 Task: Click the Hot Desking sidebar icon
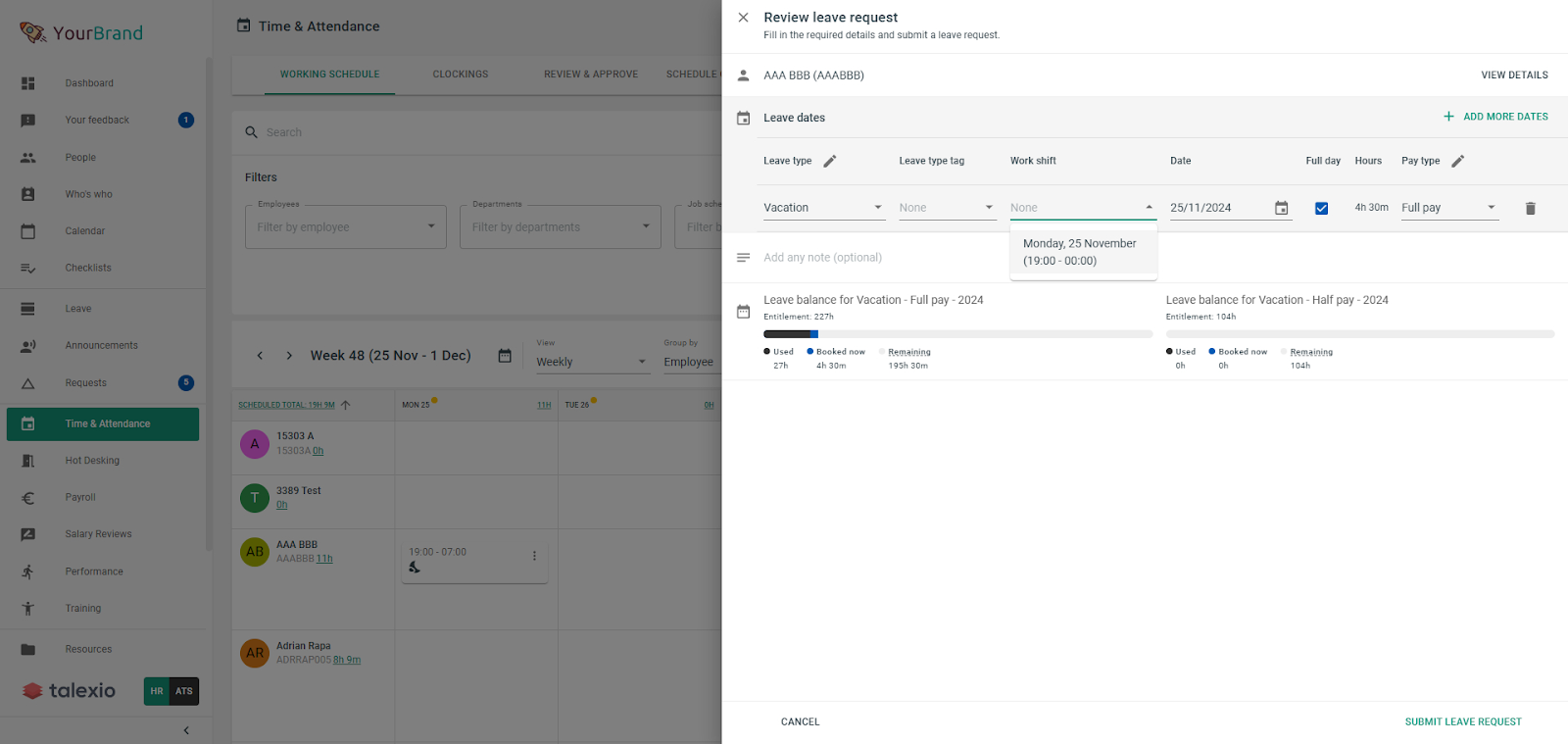28,461
